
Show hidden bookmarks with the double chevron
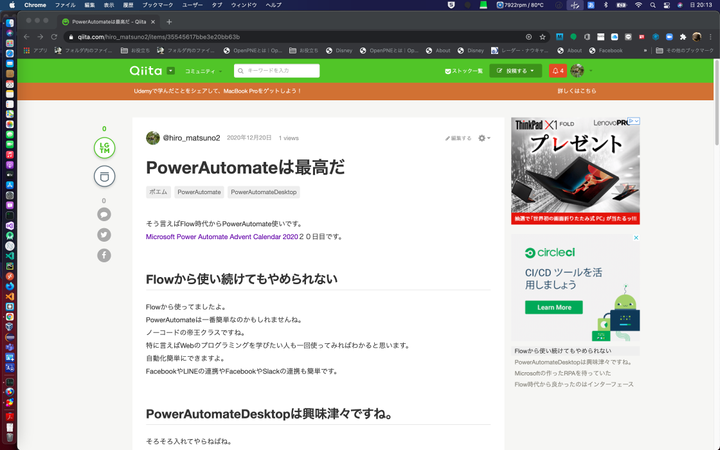(645, 51)
